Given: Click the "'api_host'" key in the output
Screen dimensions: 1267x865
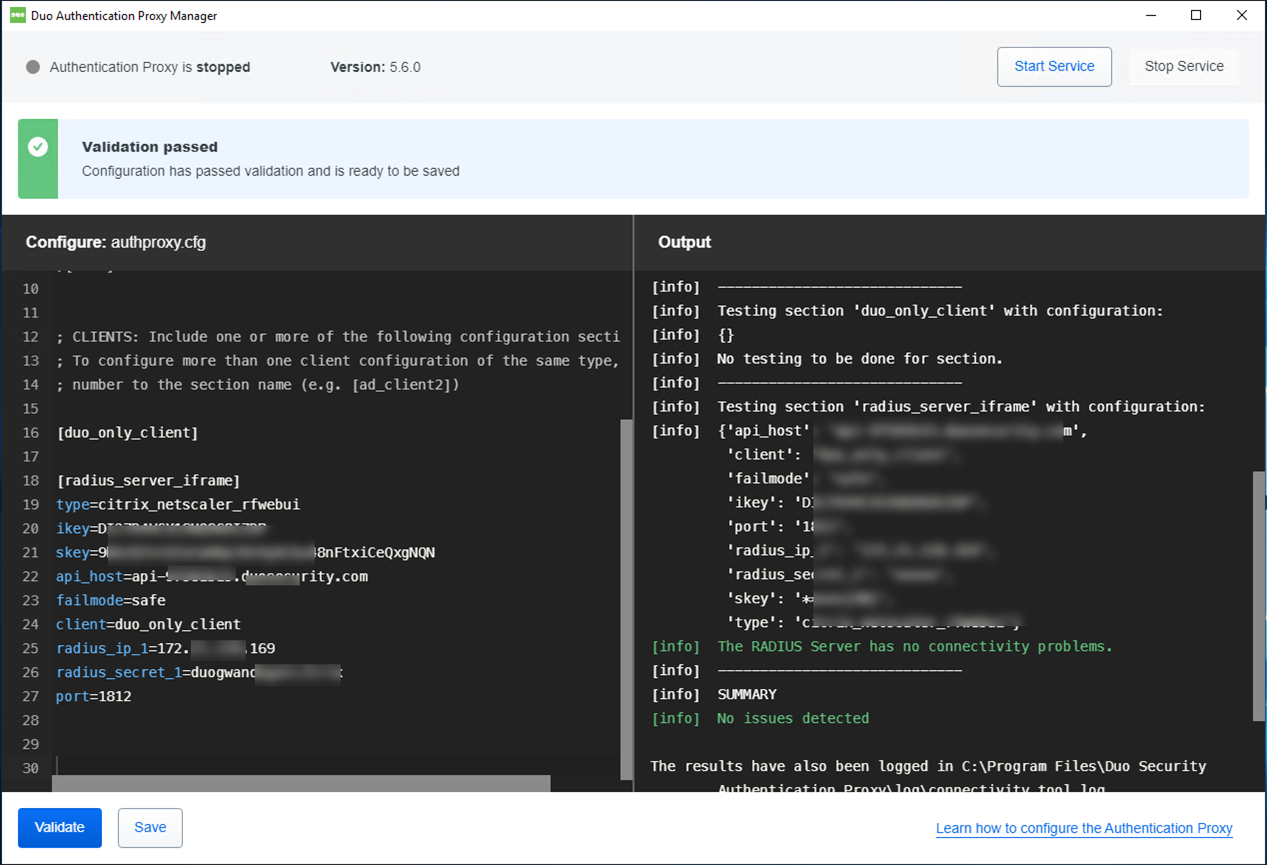Looking at the screenshot, I should (767, 431).
